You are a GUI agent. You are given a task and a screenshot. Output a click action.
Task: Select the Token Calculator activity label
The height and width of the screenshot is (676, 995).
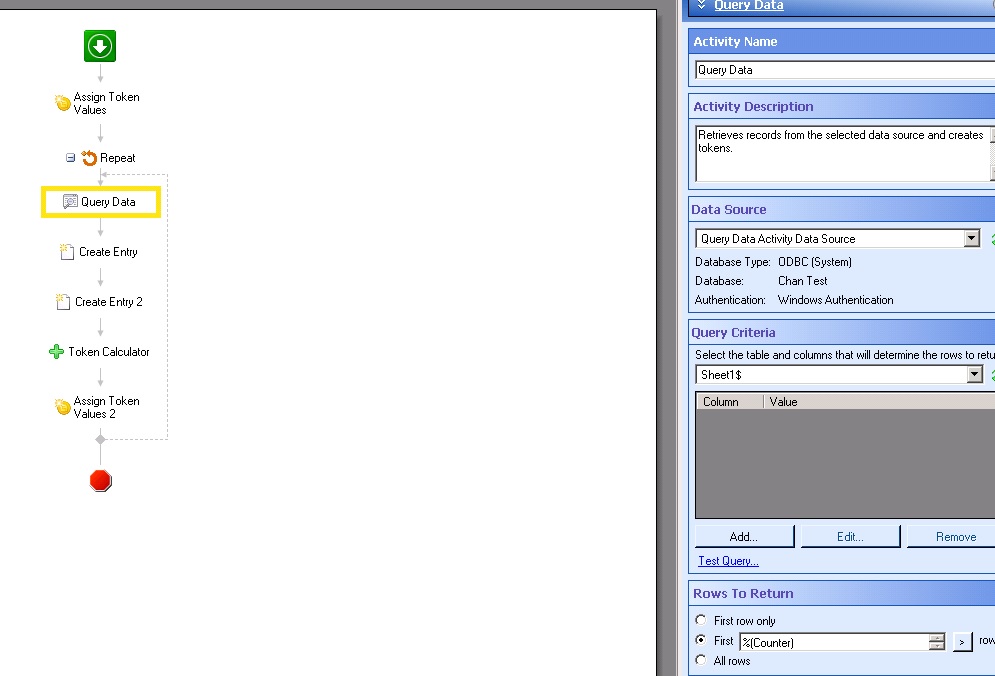pos(109,352)
